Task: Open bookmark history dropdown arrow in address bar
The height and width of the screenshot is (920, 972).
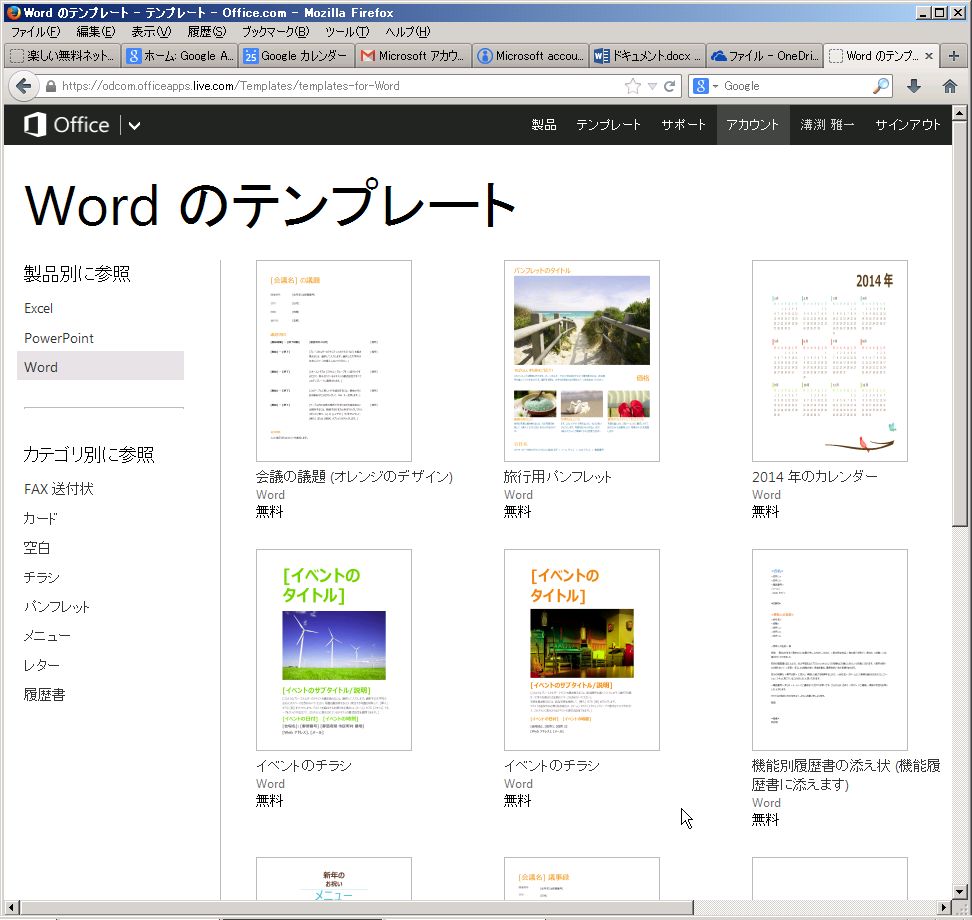Action: [x=652, y=86]
